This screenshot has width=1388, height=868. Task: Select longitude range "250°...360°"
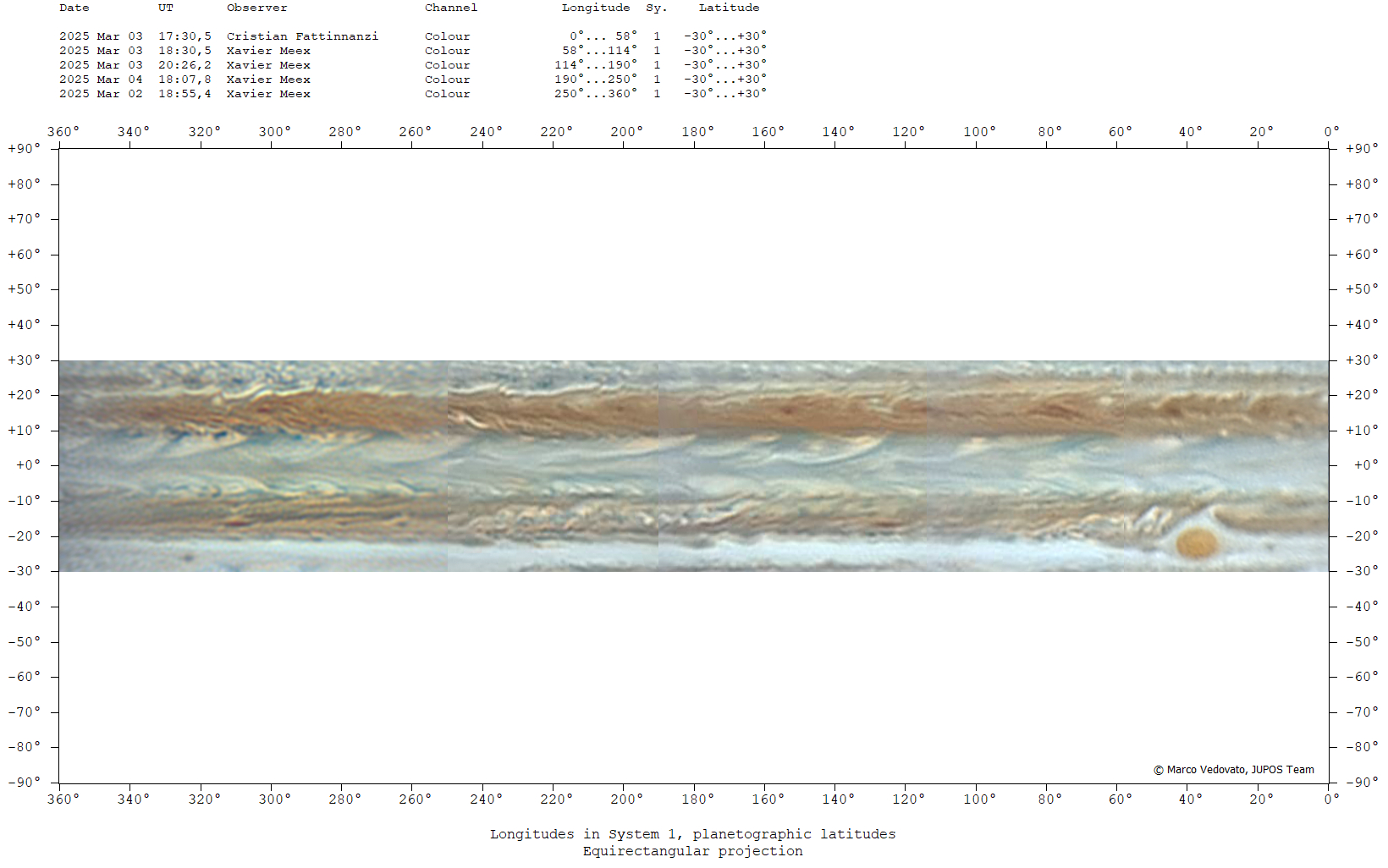pyautogui.click(x=596, y=94)
